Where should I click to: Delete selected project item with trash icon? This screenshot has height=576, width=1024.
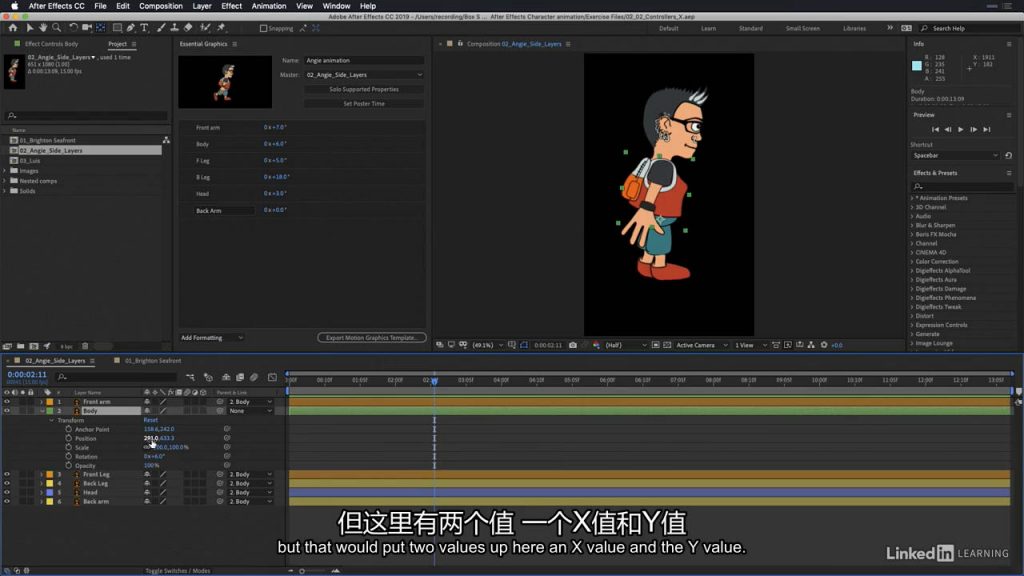coord(85,346)
